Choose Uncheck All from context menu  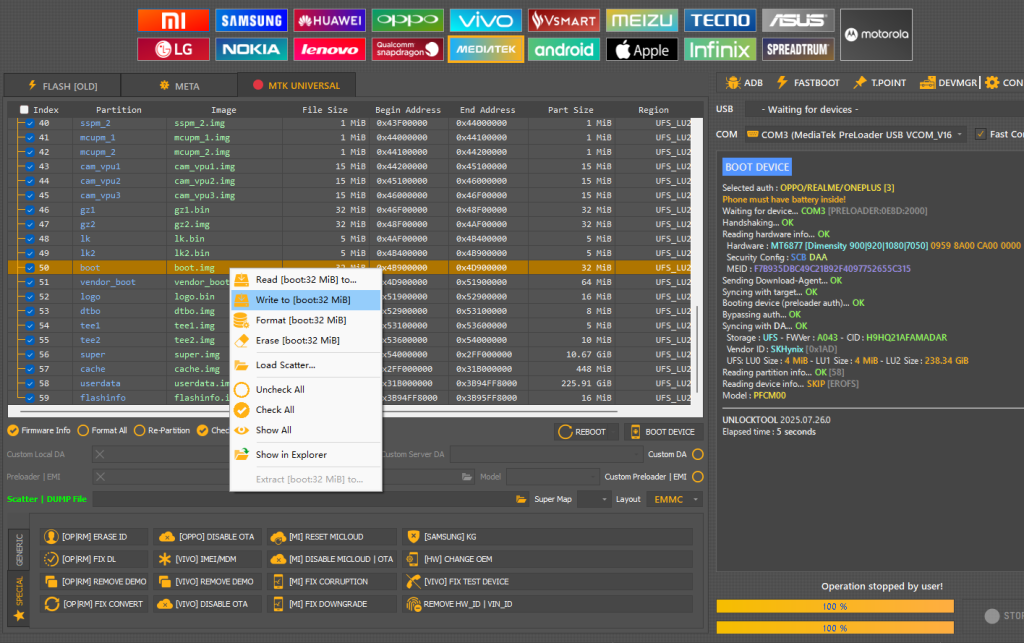coord(306,390)
